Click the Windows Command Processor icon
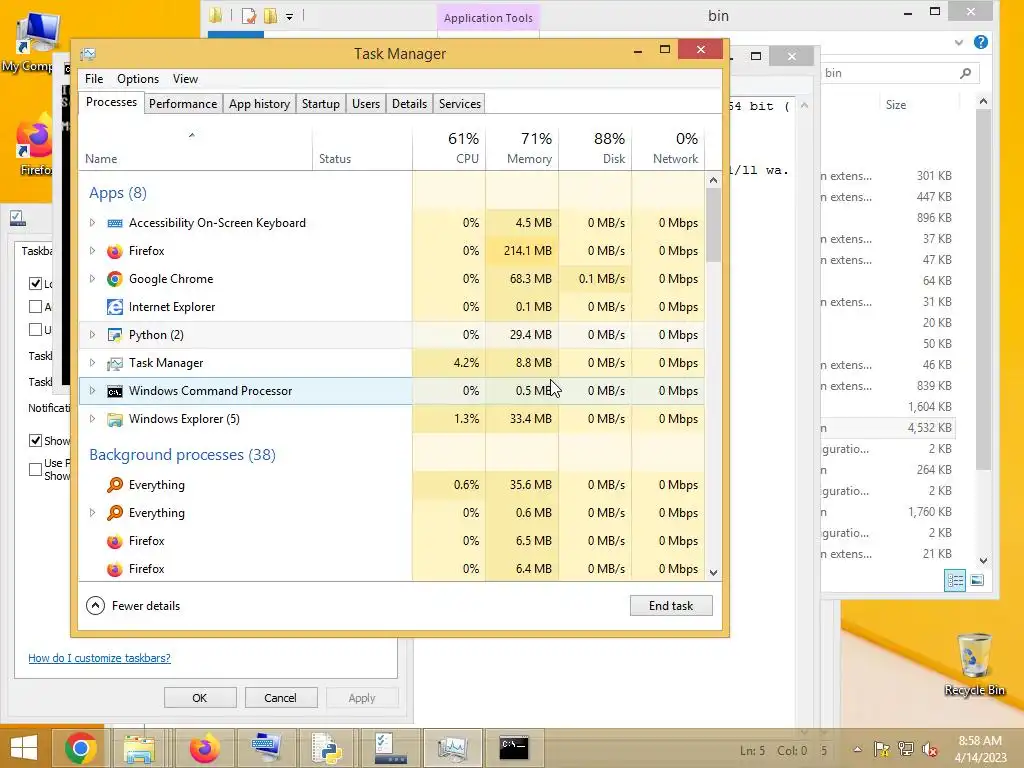The image size is (1024, 768). tap(115, 391)
